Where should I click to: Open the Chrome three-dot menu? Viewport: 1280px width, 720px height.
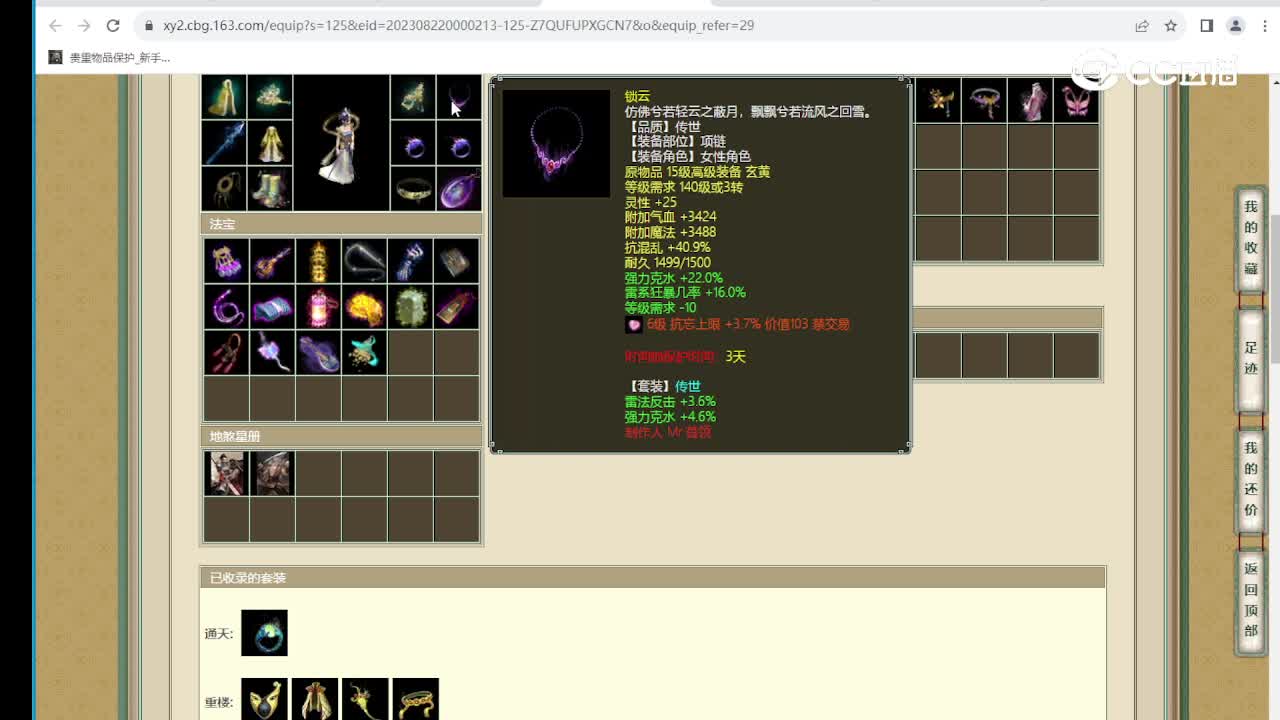click(x=1264, y=26)
